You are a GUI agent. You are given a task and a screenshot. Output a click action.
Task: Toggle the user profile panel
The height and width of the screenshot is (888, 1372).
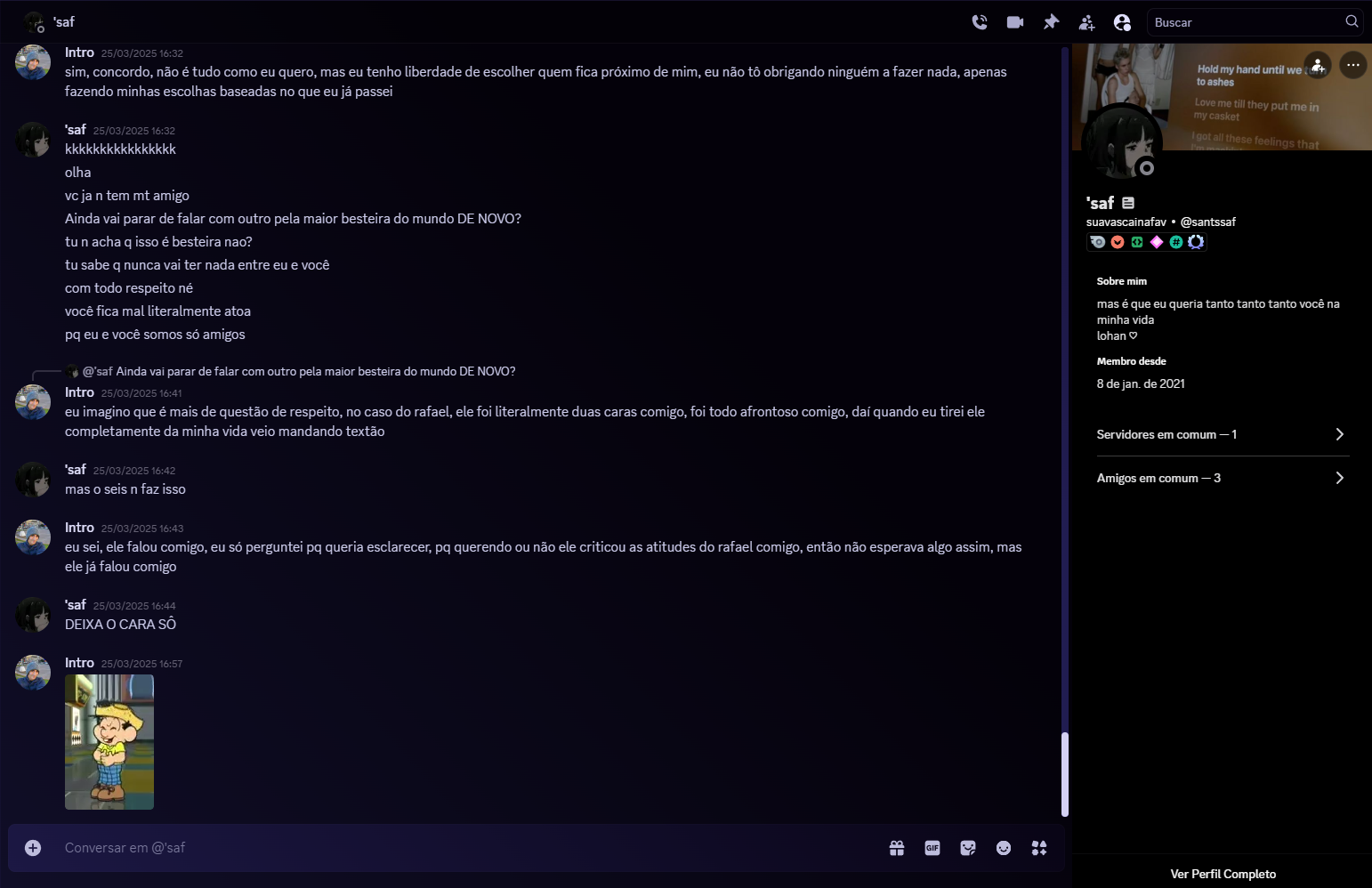1122,22
